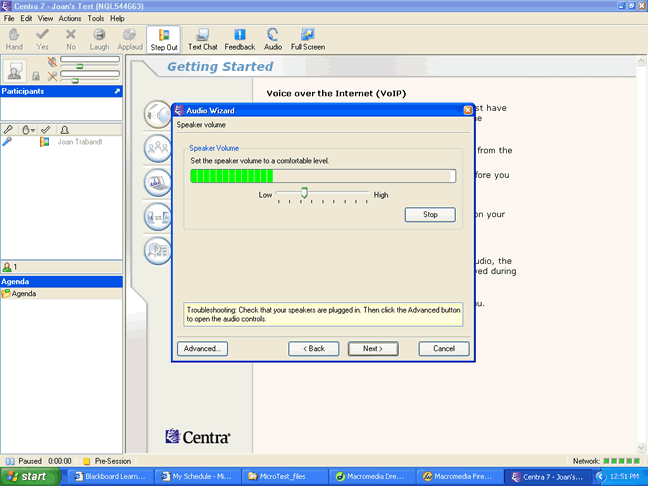Click the headset icon in Getting Started sidebar
This screenshot has width=648, height=486.
click(158, 114)
